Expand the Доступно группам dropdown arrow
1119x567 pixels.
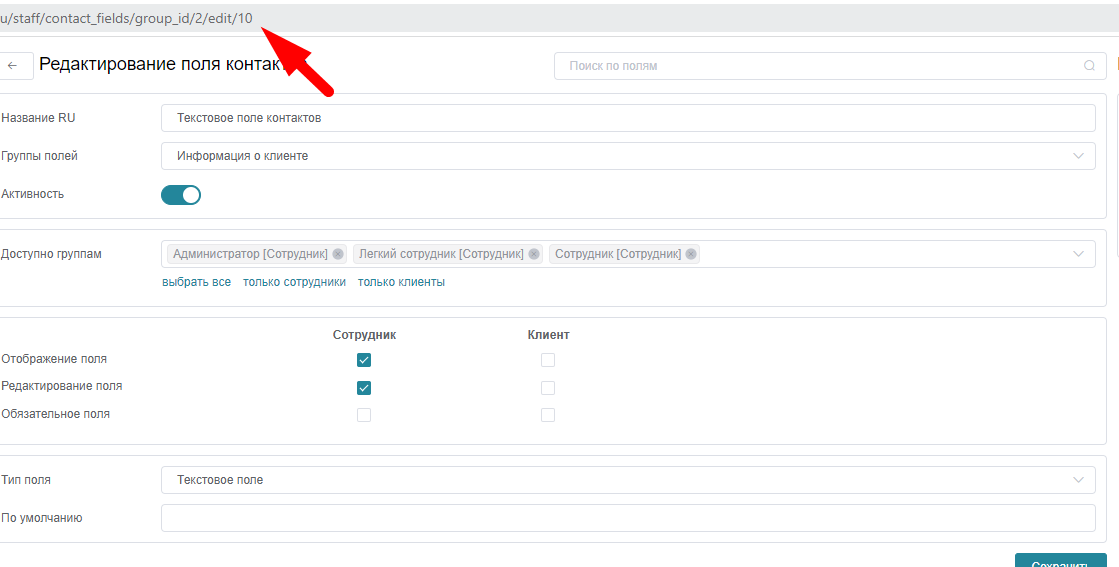(1078, 254)
